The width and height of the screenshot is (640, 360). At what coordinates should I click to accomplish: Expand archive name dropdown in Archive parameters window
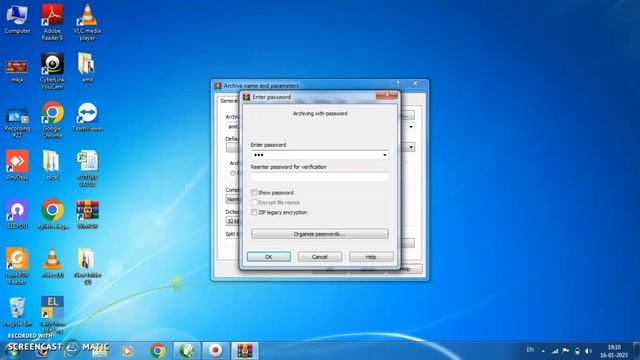click(x=411, y=127)
